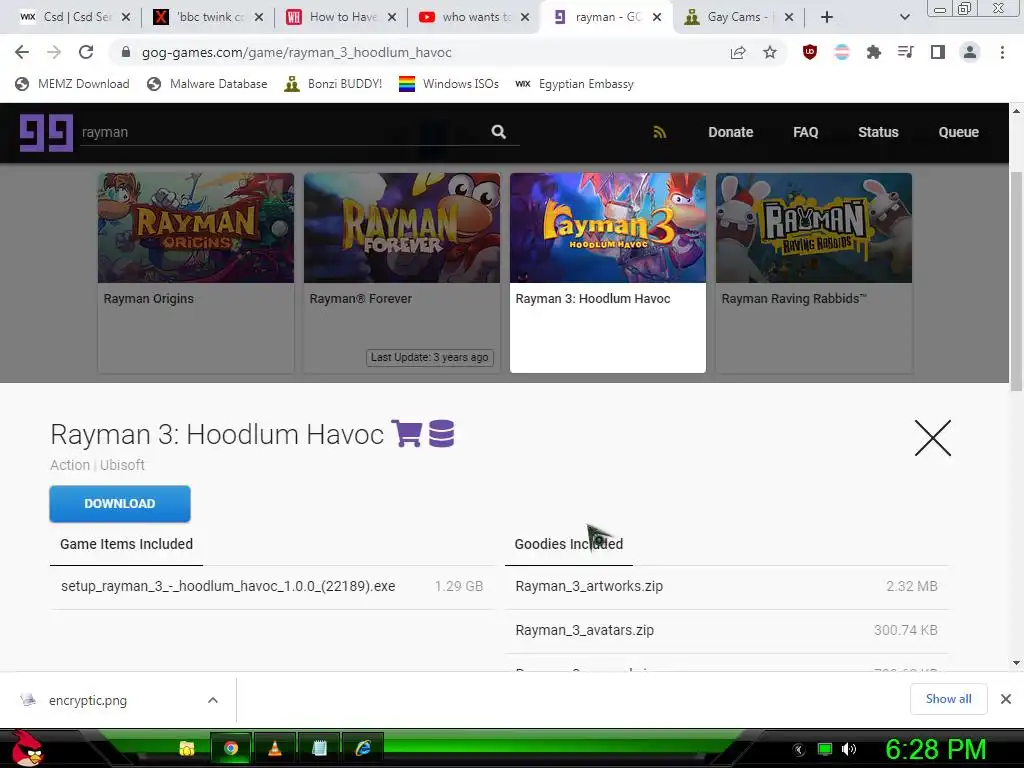1024x768 pixels.
Task: Click Show all downloads button
Action: tap(948, 699)
